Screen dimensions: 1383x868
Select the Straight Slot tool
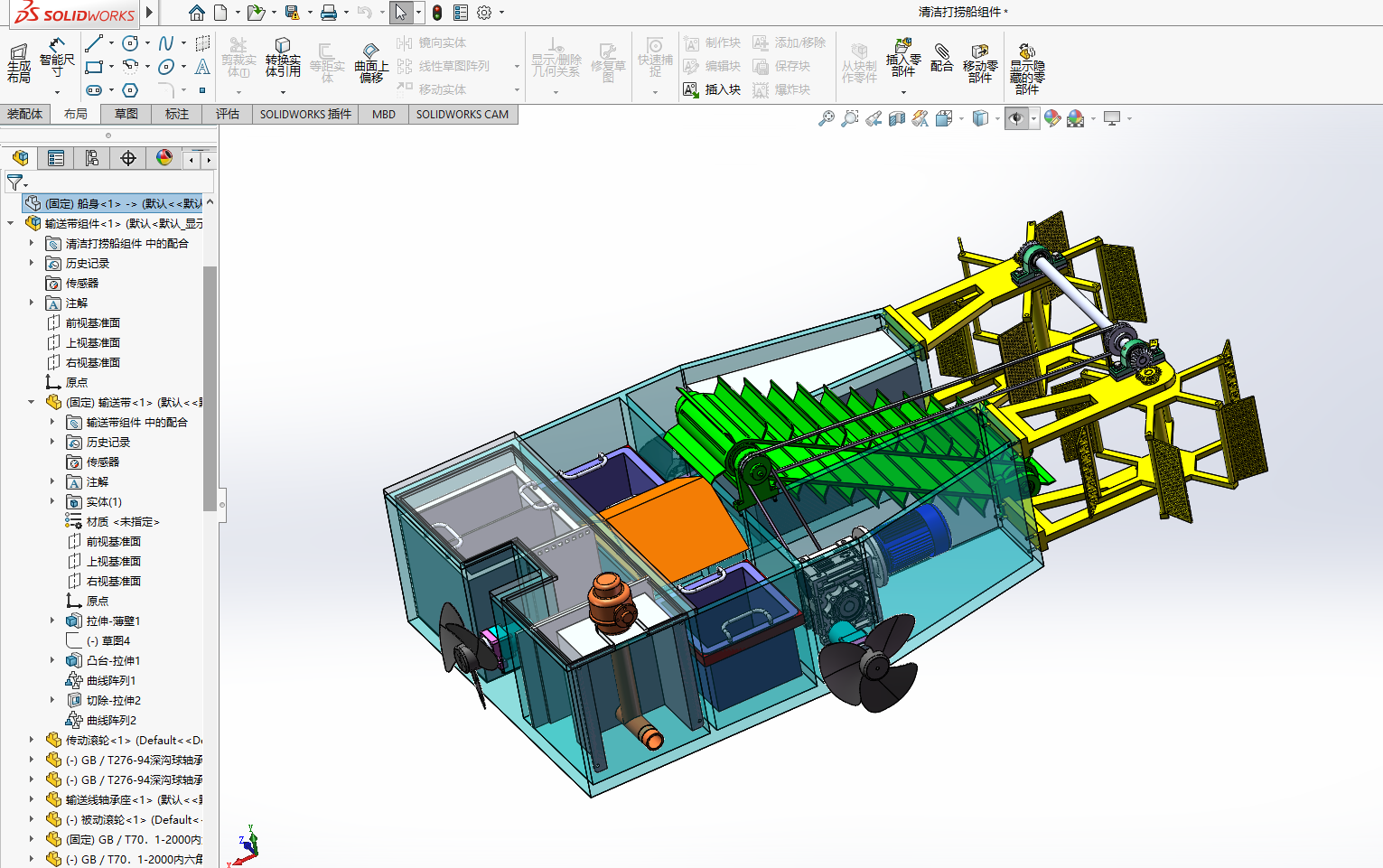point(94,90)
